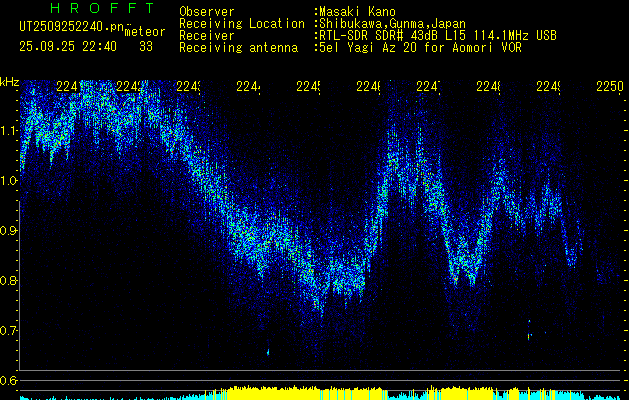
Task: Select the Observer field label
Action: [x=207, y=12]
